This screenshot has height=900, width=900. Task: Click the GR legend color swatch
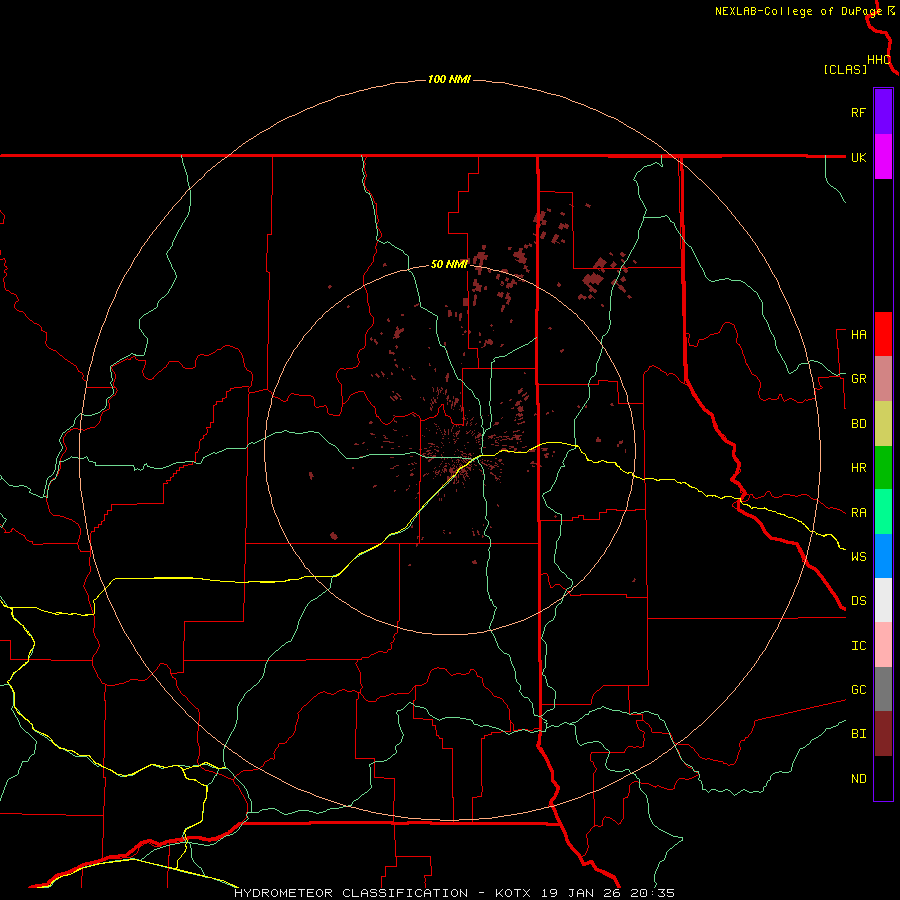883,379
